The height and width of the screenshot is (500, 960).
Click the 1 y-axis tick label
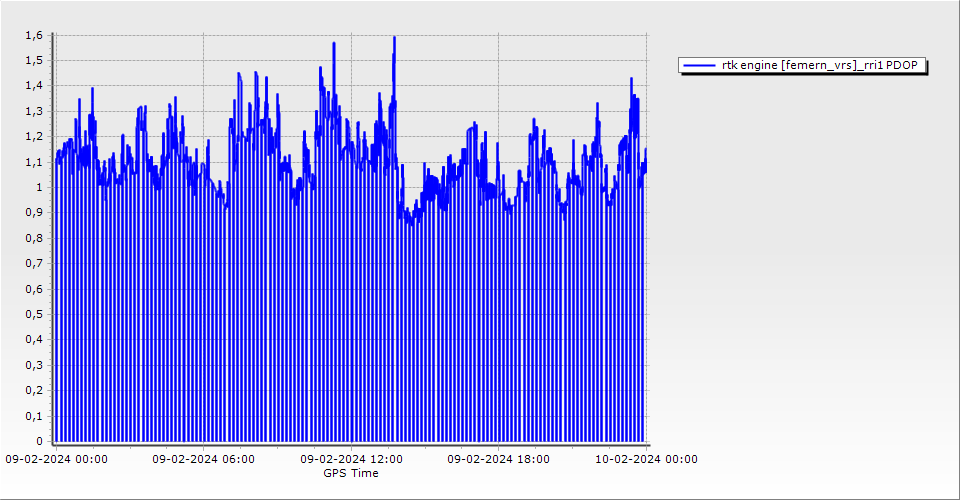click(x=38, y=187)
